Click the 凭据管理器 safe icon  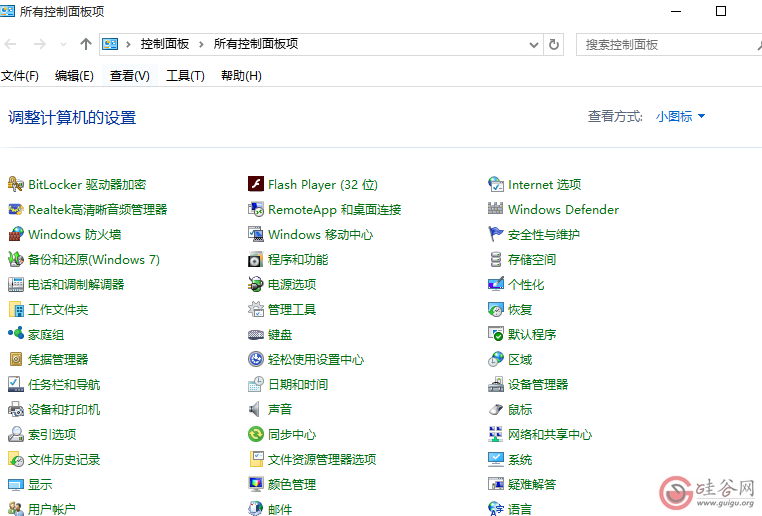tap(16, 360)
